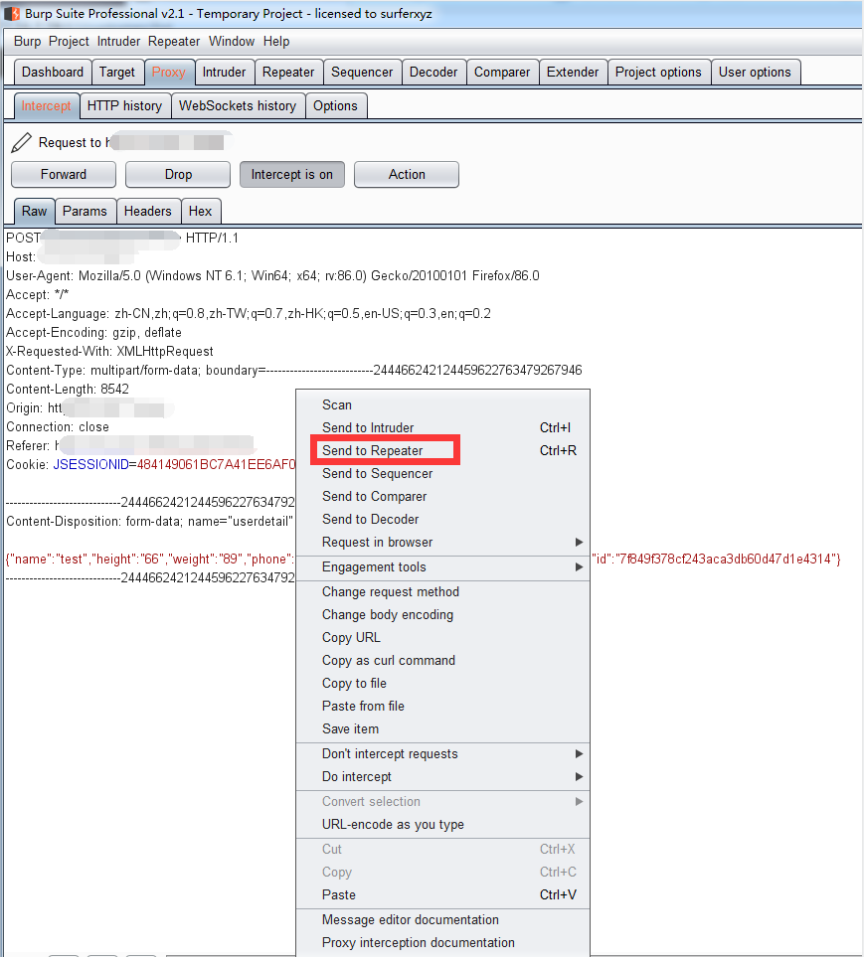Click the Content-Type multipart/form-data line
Screen dimensions: 864x957
[294, 370]
